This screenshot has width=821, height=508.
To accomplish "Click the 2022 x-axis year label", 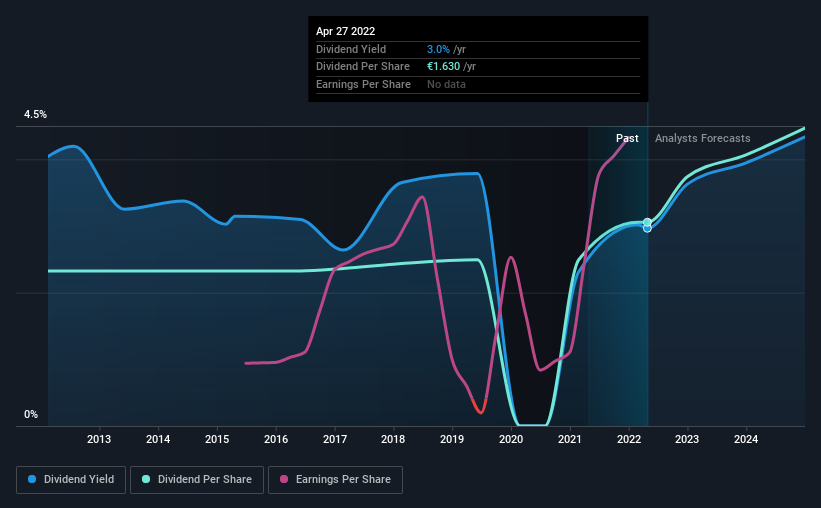I will point(629,439).
